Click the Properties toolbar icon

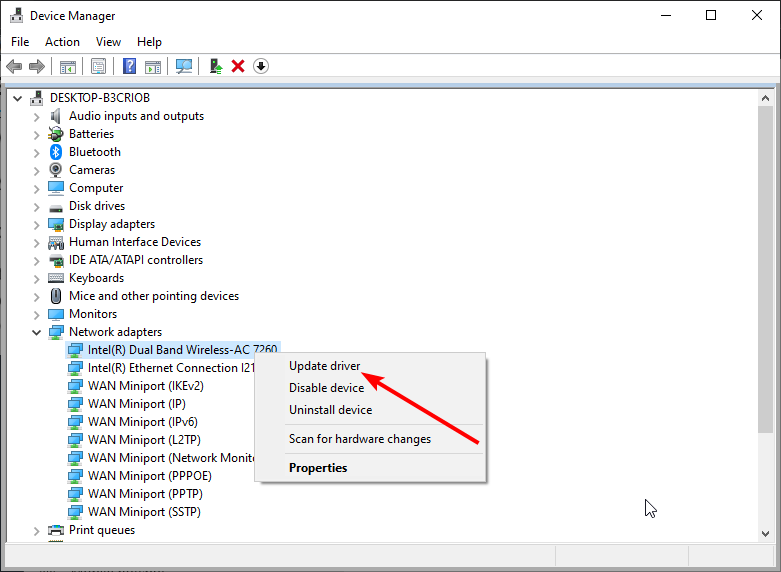point(99,66)
